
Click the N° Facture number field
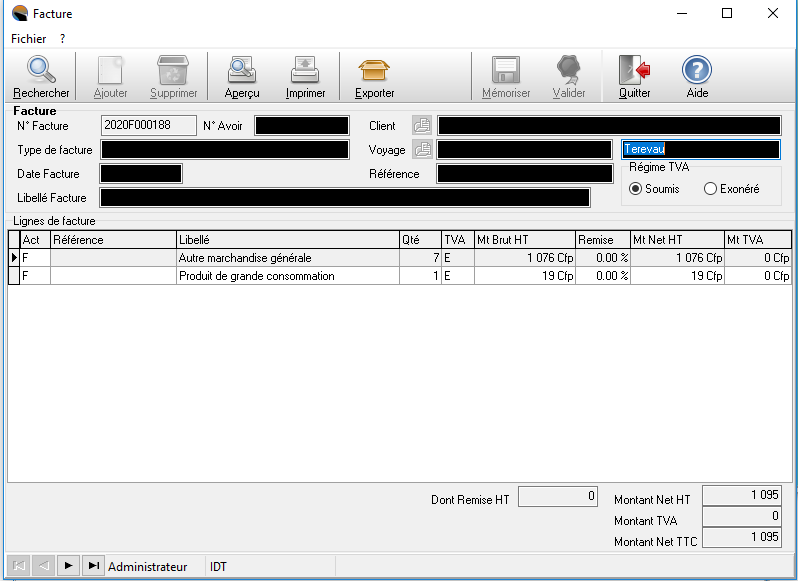point(149,126)
